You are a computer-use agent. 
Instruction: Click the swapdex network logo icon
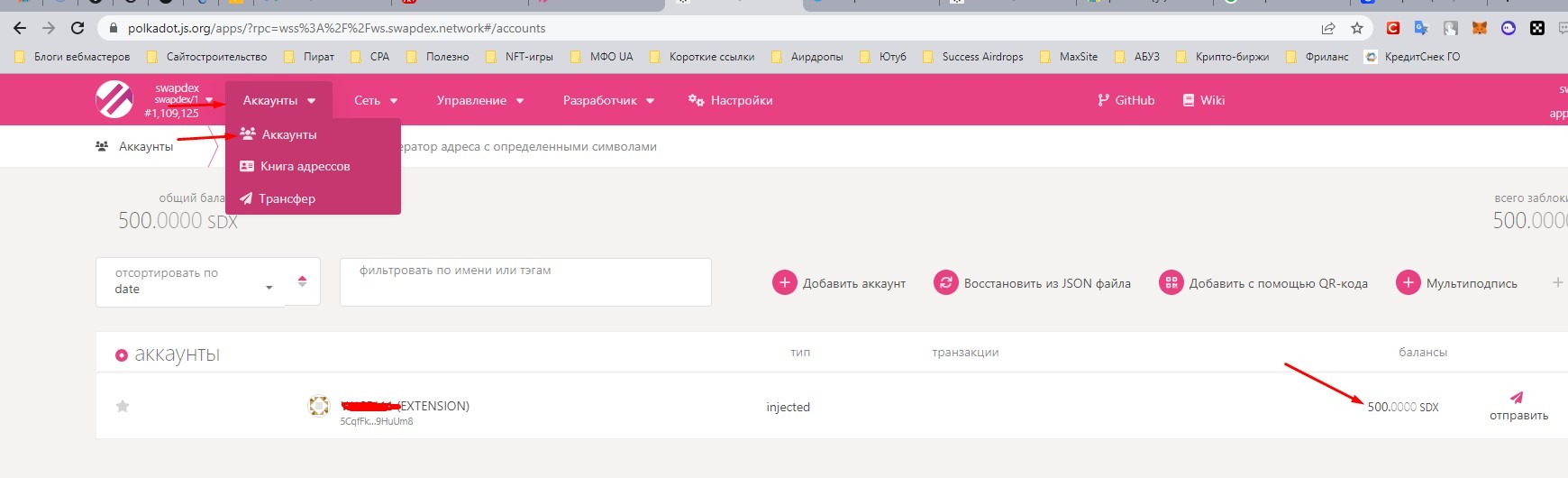tap(114, 99)
